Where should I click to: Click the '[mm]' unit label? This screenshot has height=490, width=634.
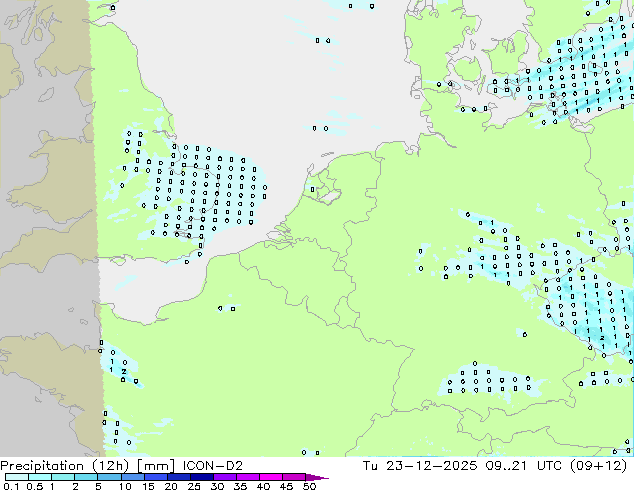click(156, 466)
